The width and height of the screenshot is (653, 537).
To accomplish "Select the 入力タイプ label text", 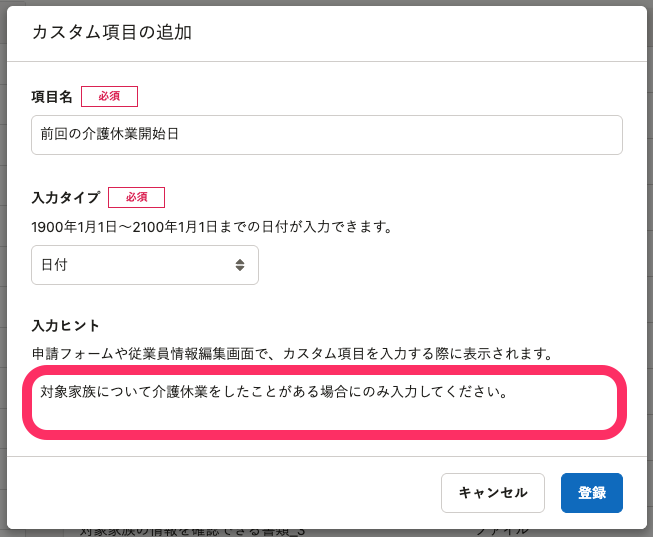I will pyautogui.click(x=65, y=198).
